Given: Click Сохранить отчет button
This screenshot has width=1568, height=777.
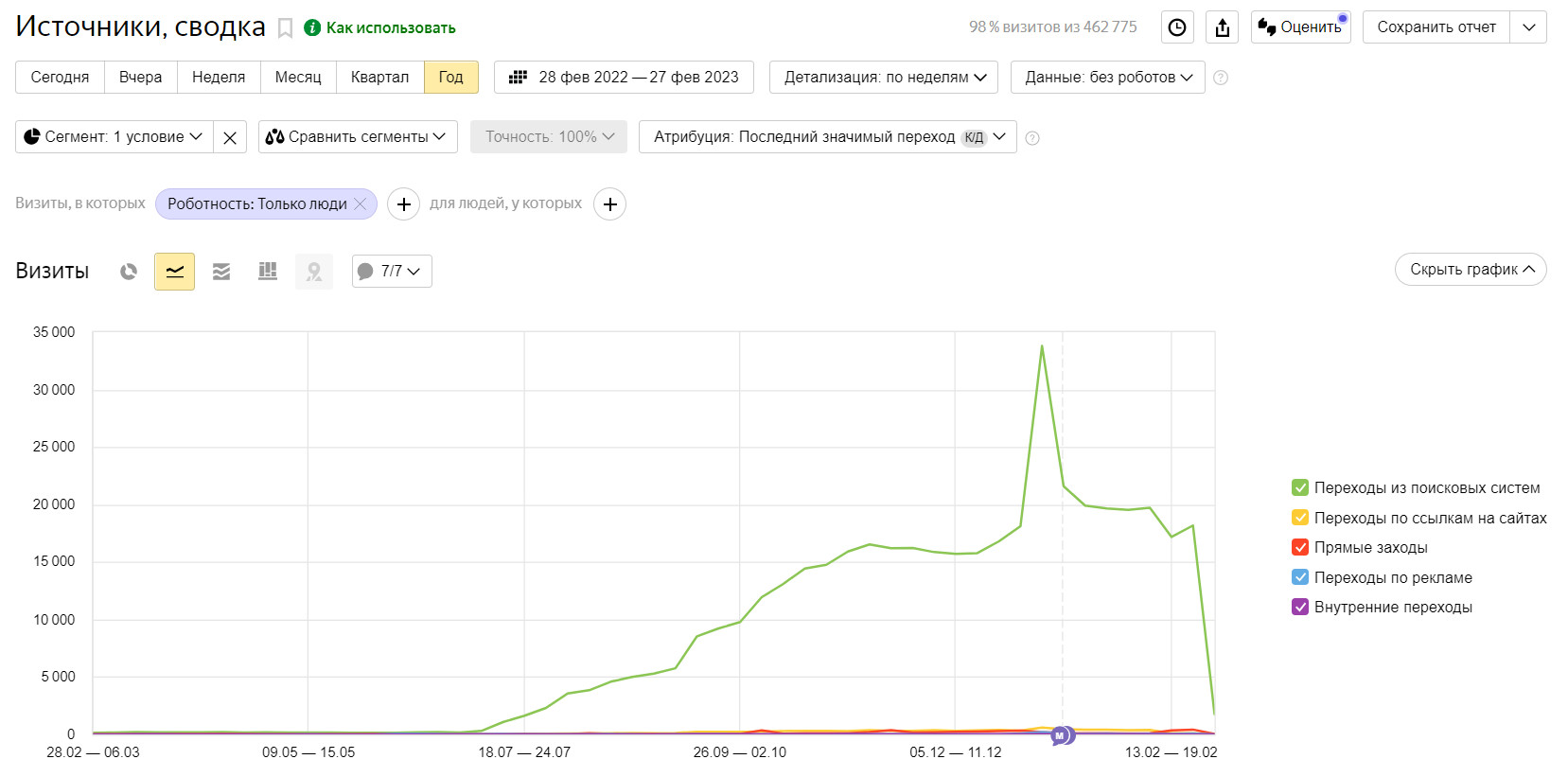Looking at the screenshot, I should click(1436, 27).
